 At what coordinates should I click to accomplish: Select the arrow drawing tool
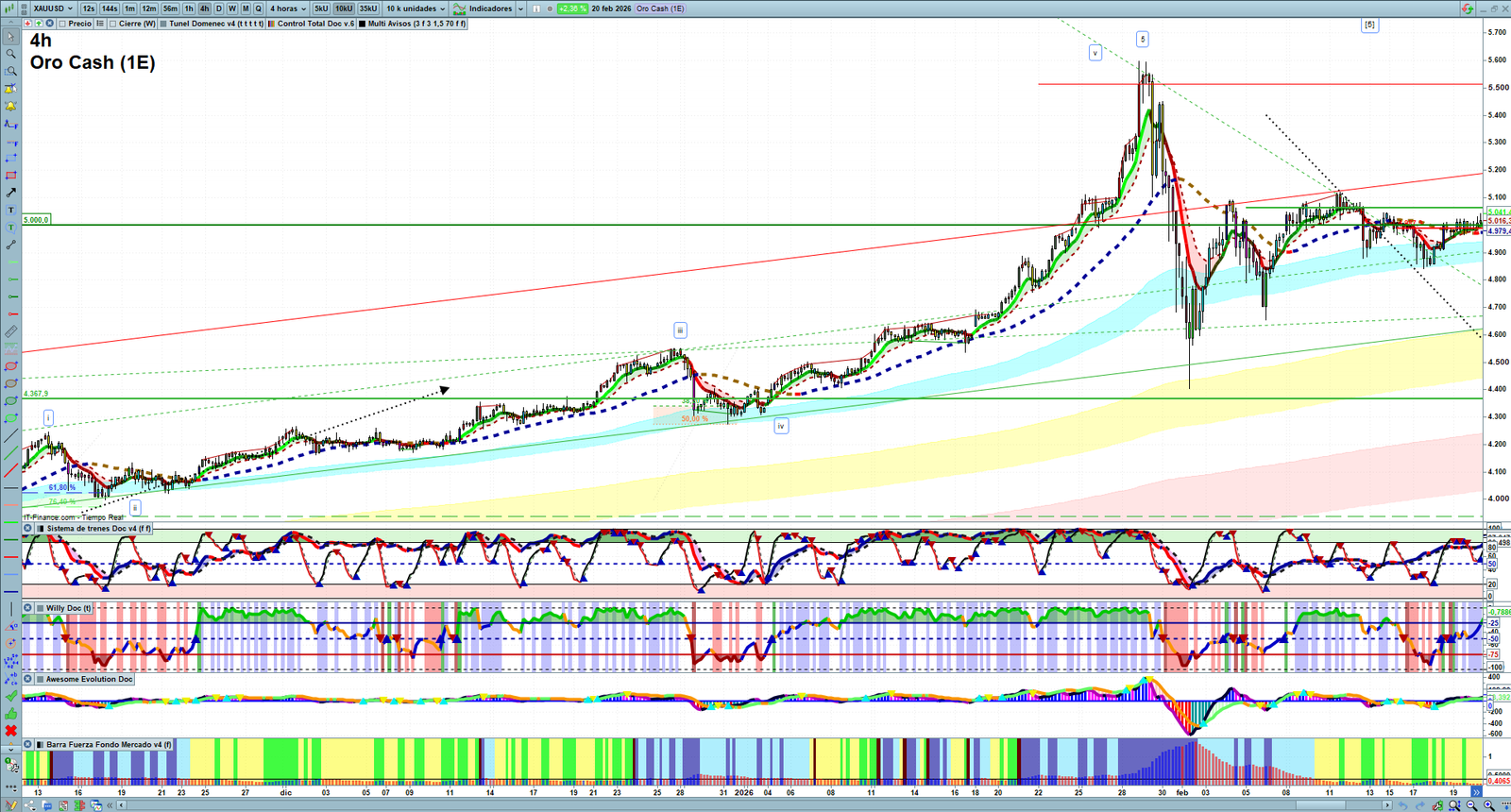11,193
